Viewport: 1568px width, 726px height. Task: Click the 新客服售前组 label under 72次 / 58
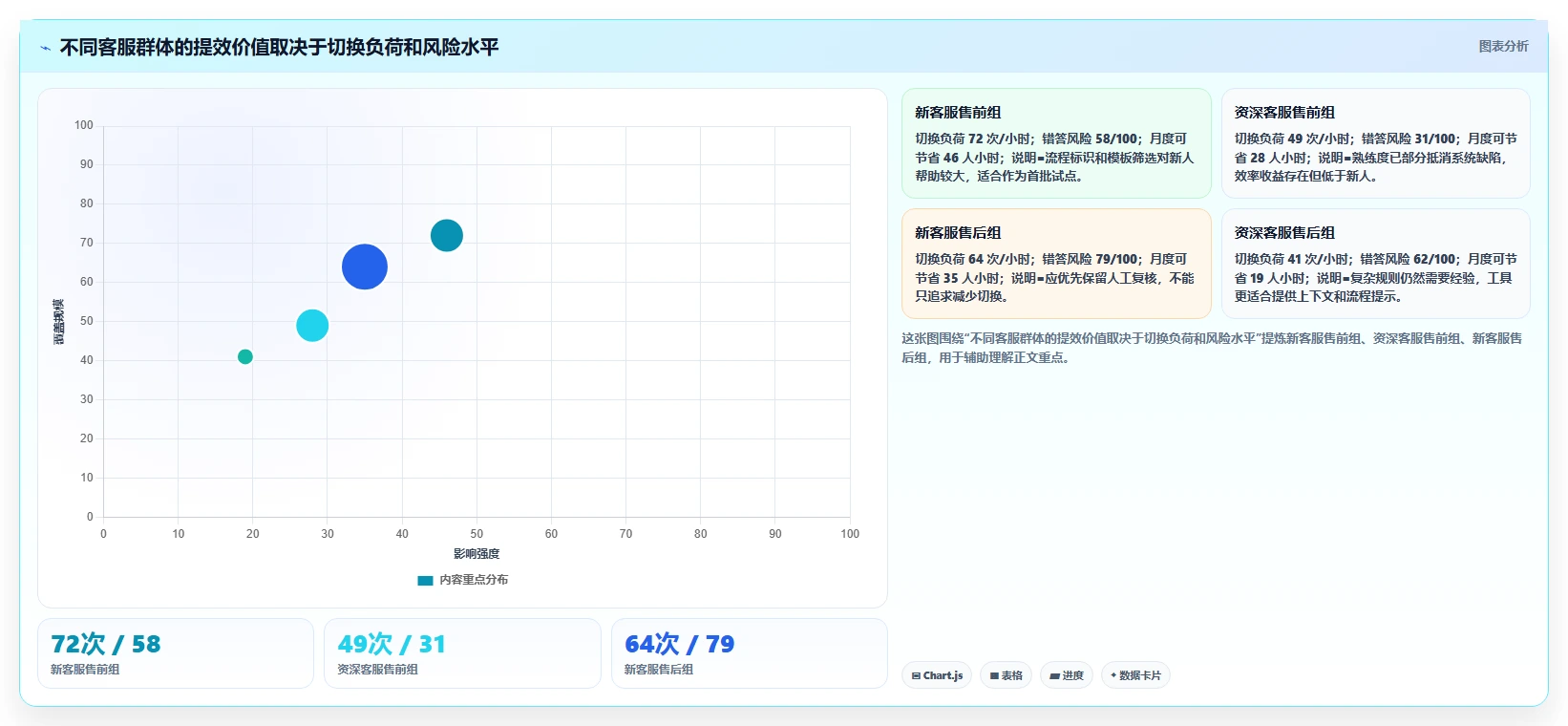(x=85, y=670)
